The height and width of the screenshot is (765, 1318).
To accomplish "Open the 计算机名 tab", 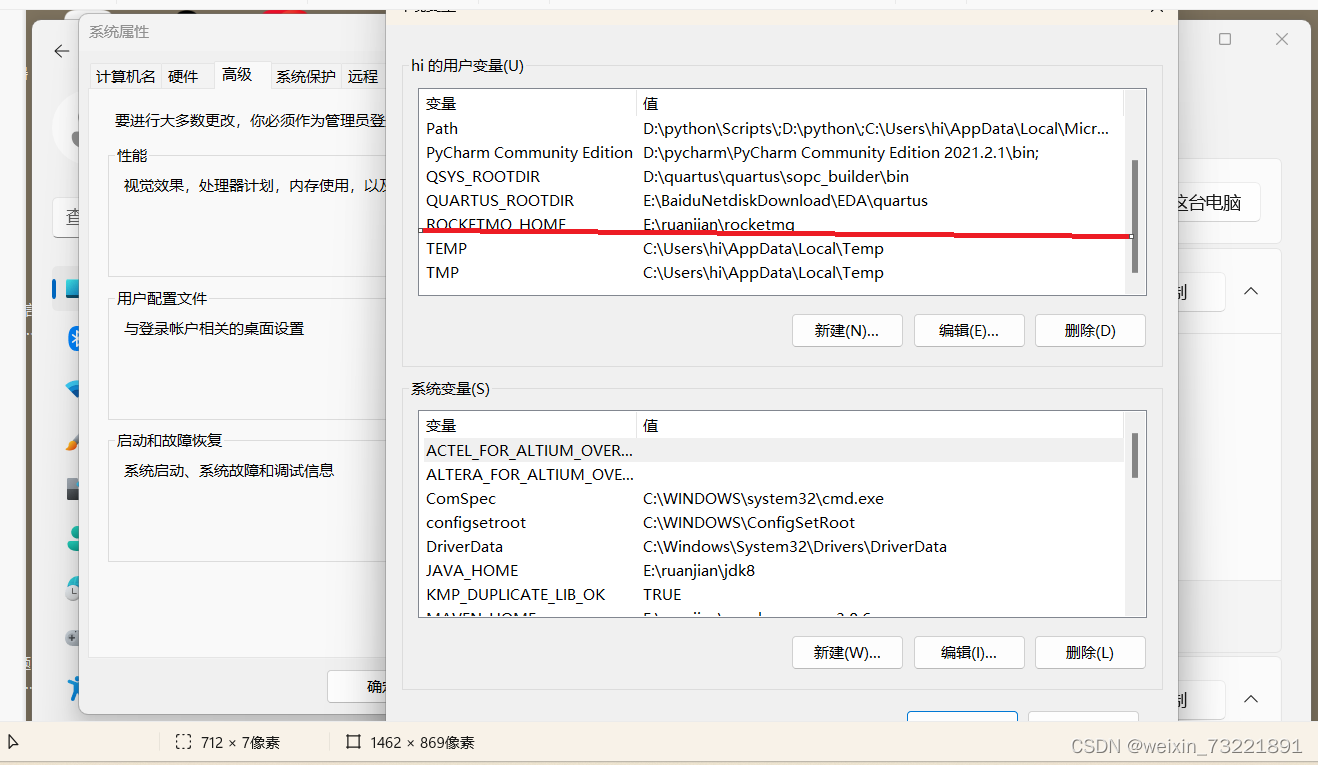I will click(x=125, y=76).
